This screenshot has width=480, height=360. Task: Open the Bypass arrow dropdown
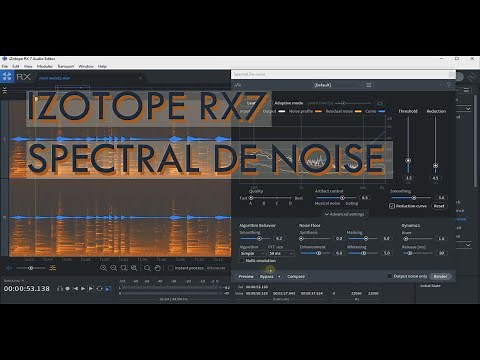coord(279,276)
